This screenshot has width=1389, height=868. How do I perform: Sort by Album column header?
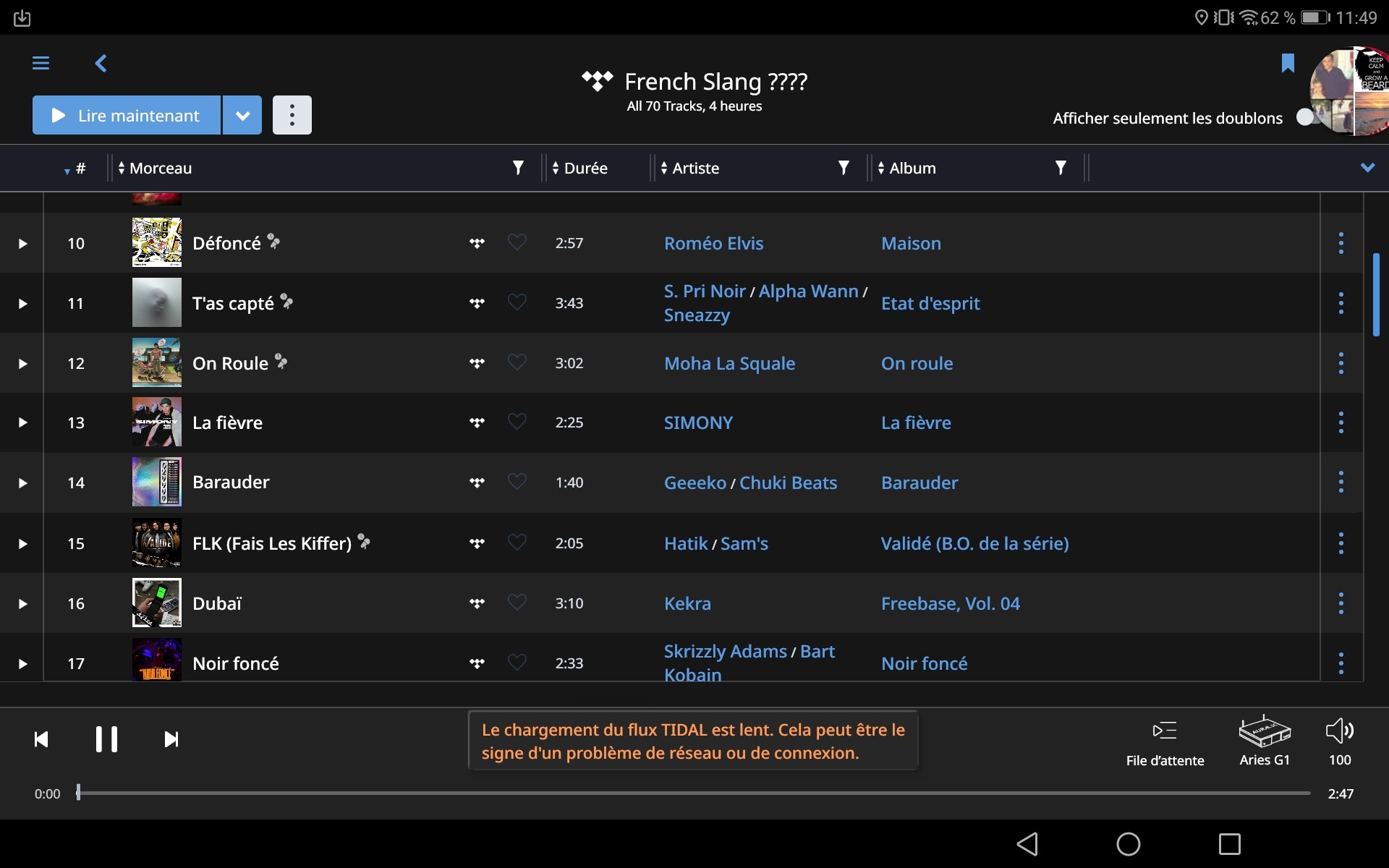point(907,169)
